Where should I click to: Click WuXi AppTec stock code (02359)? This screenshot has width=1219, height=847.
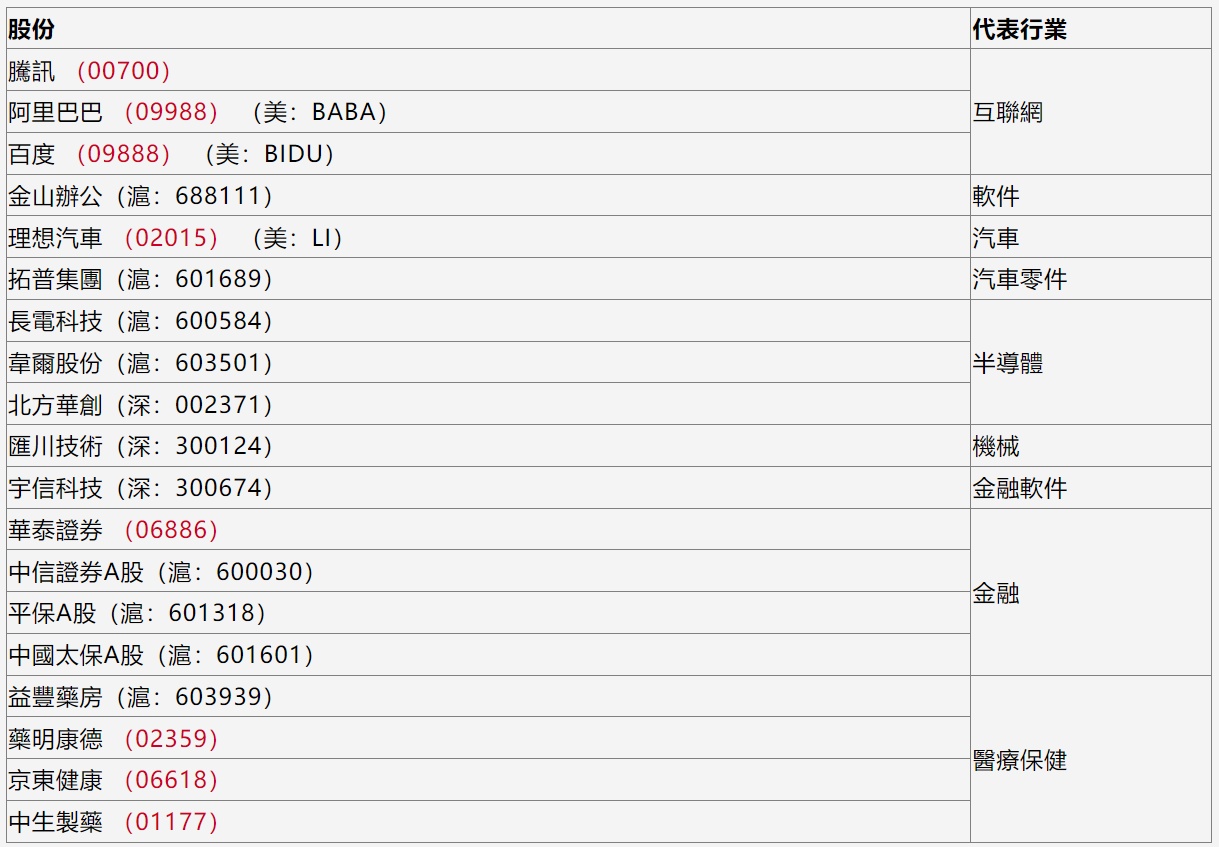(x=170, y=739)
